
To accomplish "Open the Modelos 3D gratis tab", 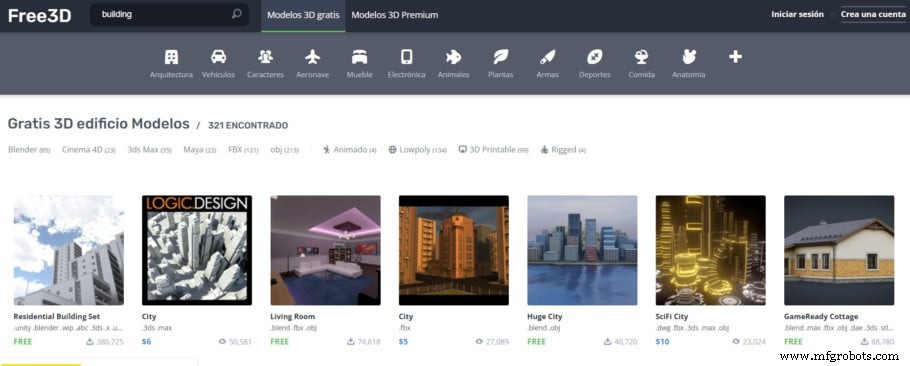I will [303, 15].
